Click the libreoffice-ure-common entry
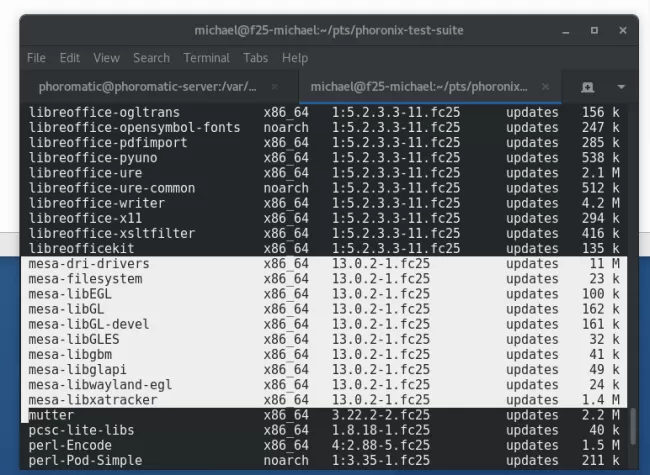 112,188
